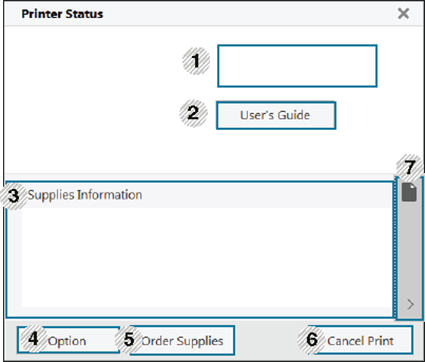Image resolution: width=425 pixels, height=362 pixels.
Task: Click the Printer Status title bar text
Action: pyautogui.click(x=62, y=14)
